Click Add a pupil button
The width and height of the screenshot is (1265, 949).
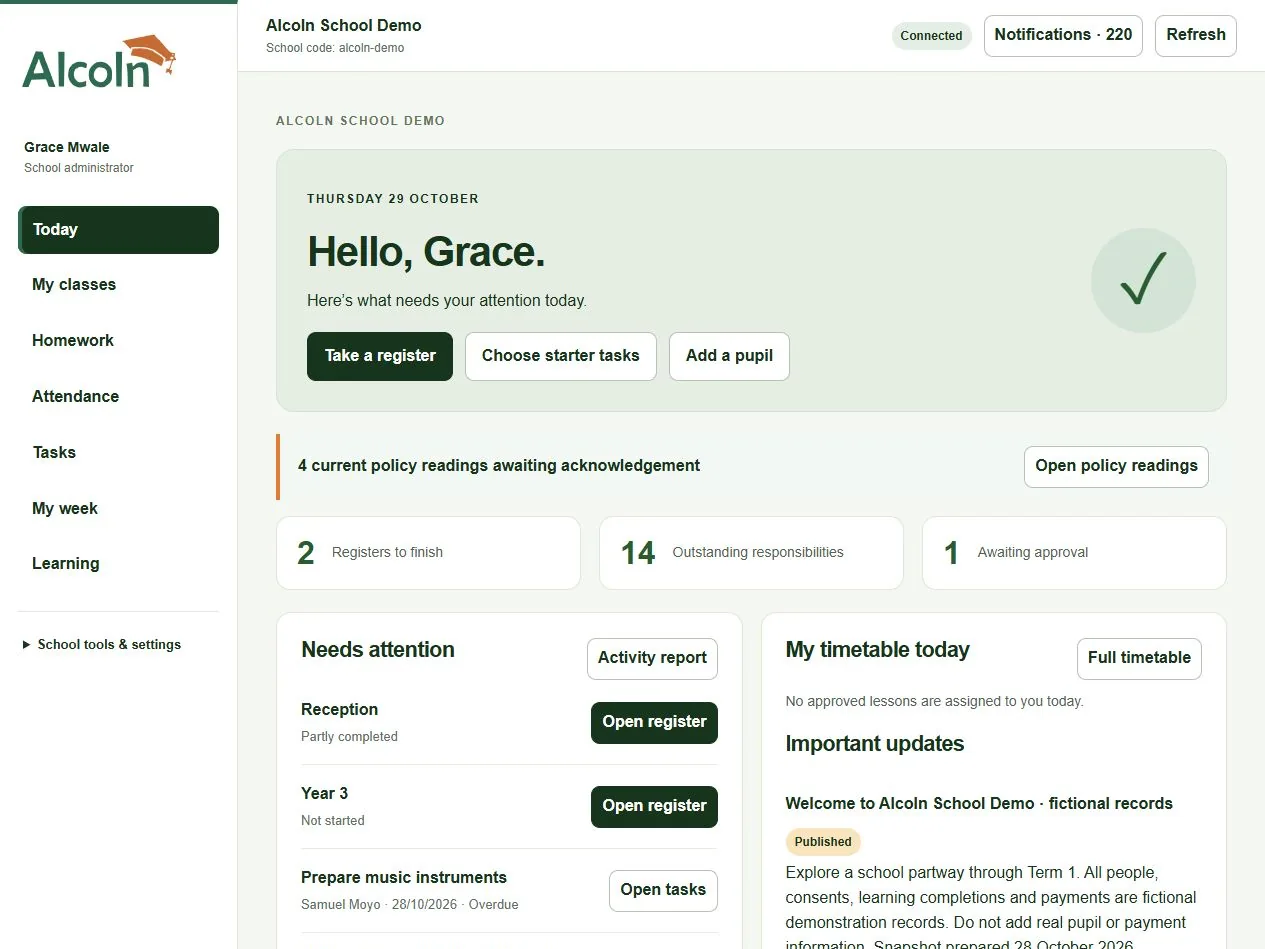coord(729,356)
